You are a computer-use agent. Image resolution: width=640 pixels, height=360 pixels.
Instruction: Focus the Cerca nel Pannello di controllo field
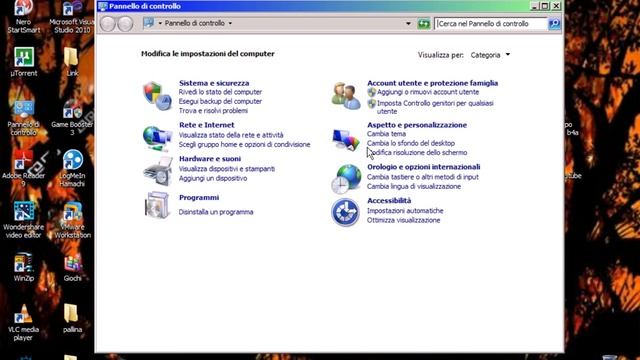tap(491, 24)
